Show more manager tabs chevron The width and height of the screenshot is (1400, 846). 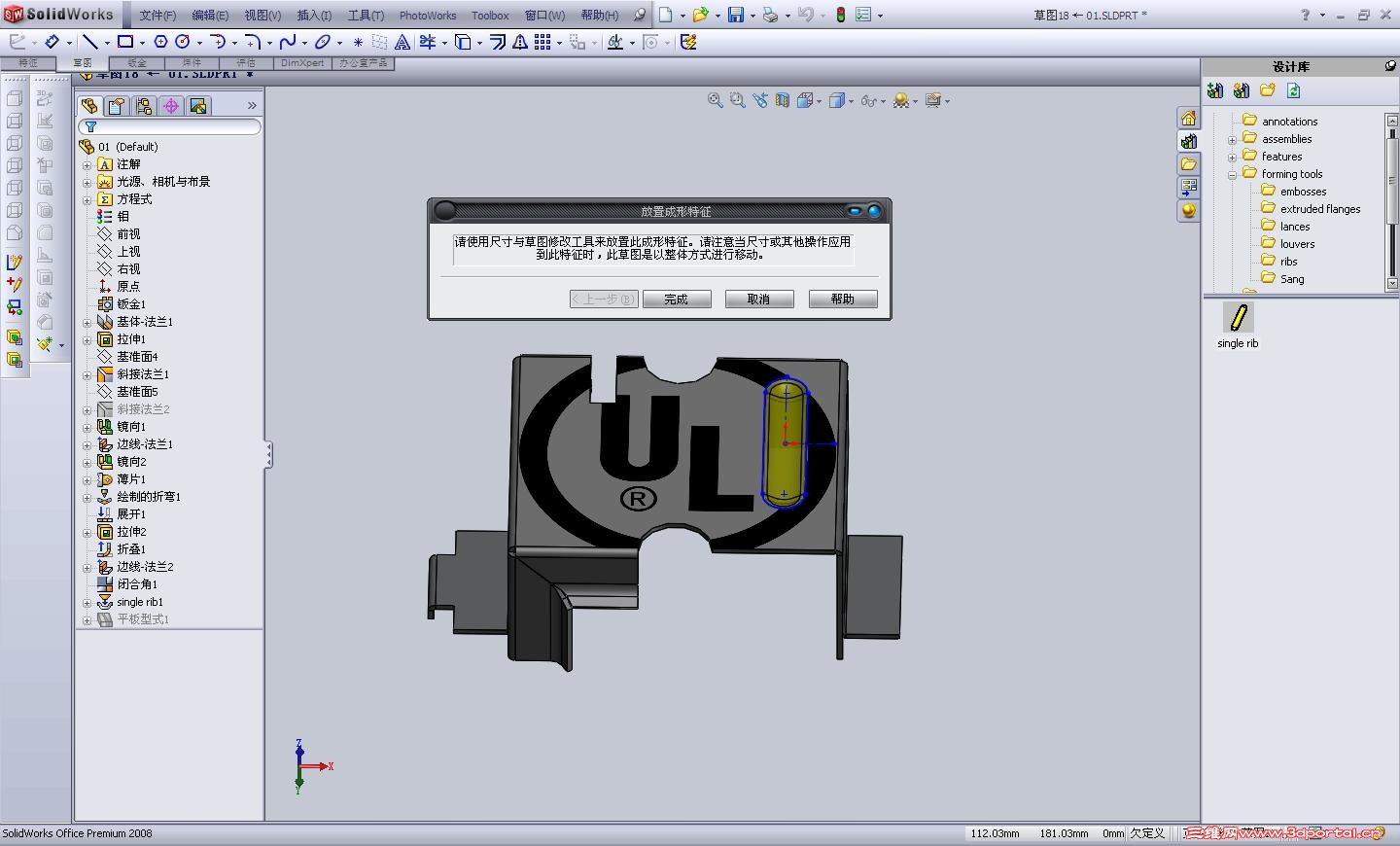pyautogui.click(x=252, y=106)
